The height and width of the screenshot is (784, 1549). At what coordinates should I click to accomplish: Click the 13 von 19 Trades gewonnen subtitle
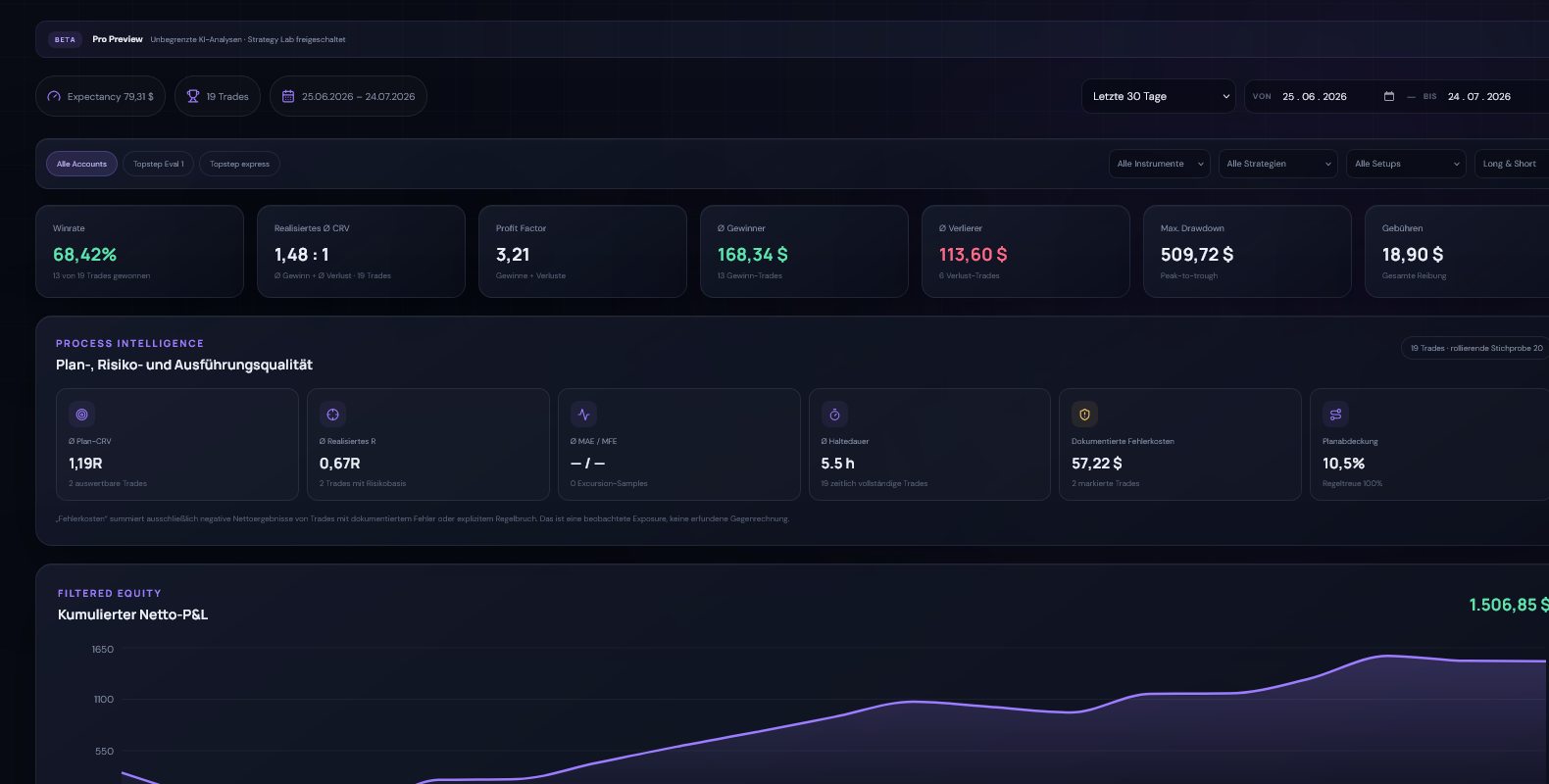(101, 276)
